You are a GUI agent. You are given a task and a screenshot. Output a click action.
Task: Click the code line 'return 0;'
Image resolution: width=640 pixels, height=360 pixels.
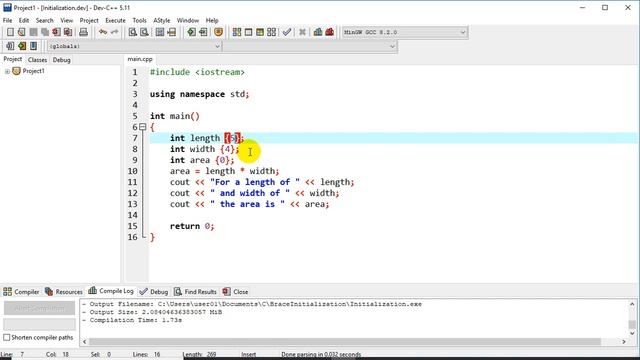pos(192,226)
